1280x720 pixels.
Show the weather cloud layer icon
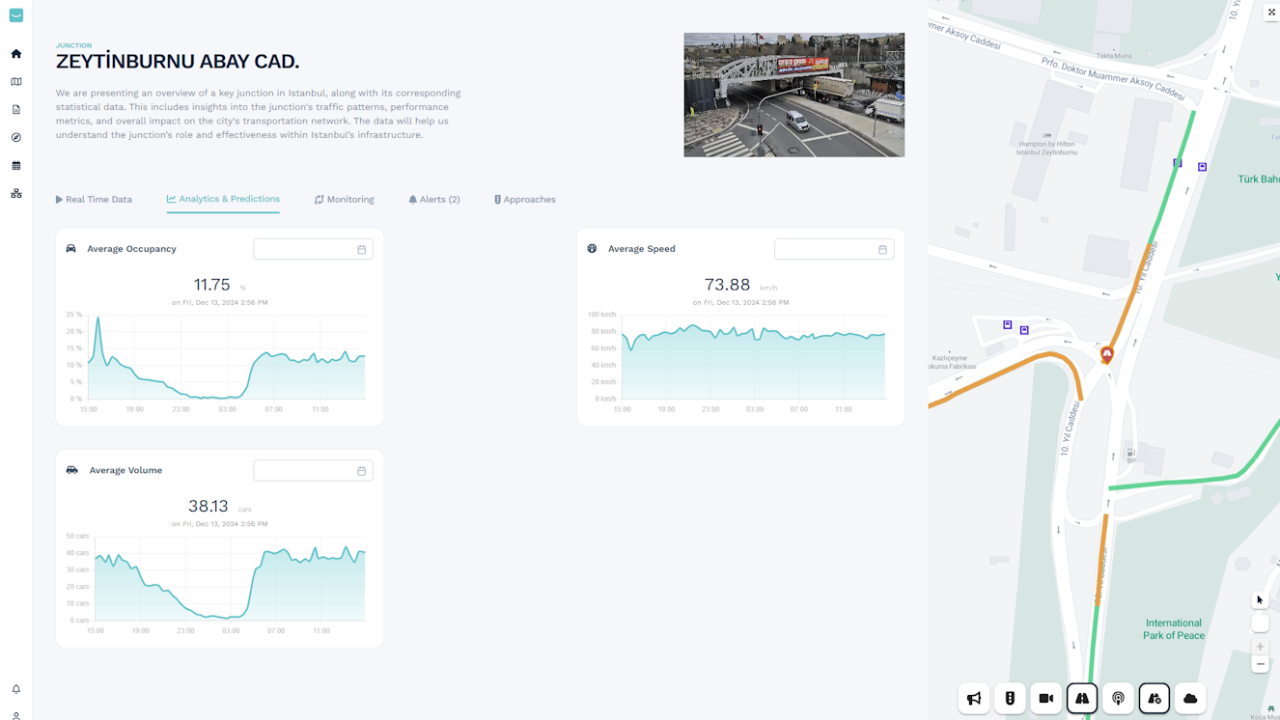(1190, 698)
